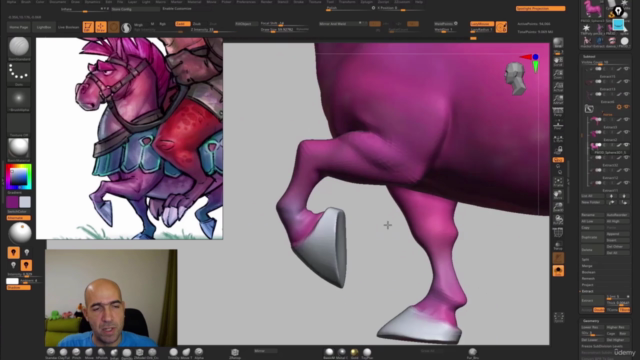Viewport: 640px width, 360px height.
Task: Open the Preferences menu
Action: (246, 2)
